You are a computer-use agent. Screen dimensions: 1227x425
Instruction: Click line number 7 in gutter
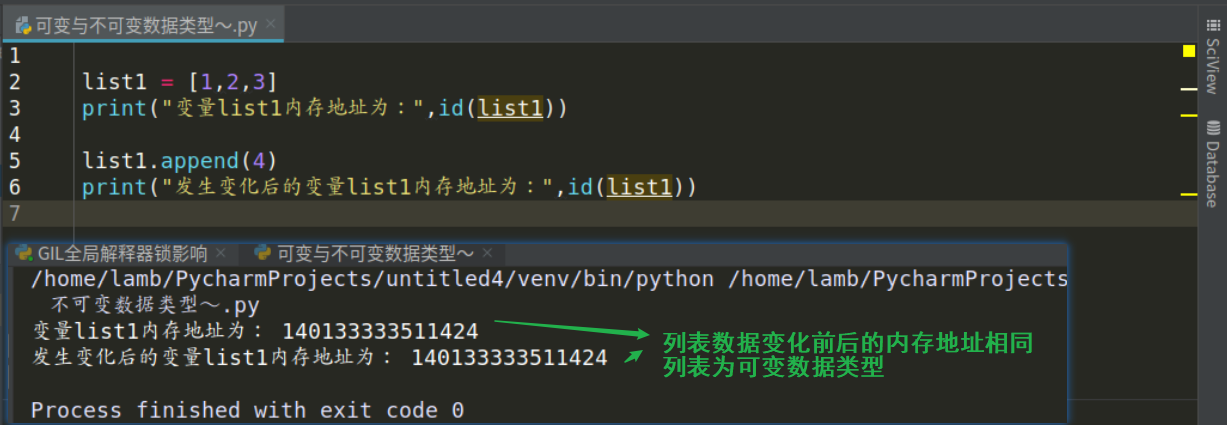coord(14,213)
